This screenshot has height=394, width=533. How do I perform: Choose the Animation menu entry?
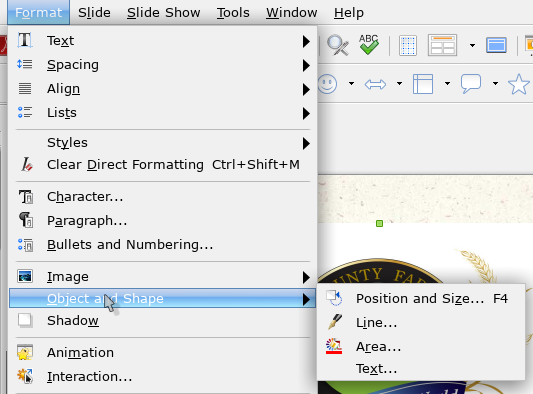pos(163,353)
